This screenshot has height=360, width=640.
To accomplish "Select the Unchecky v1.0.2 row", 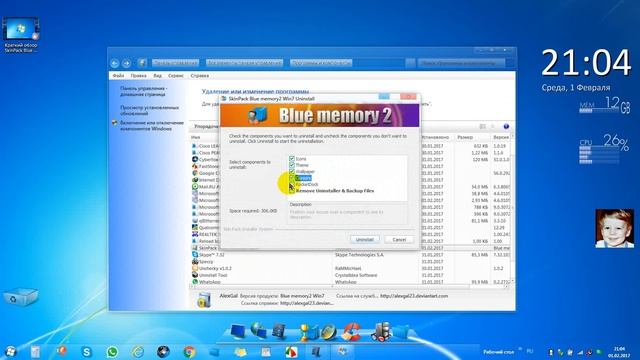I will tap(350, 268).
